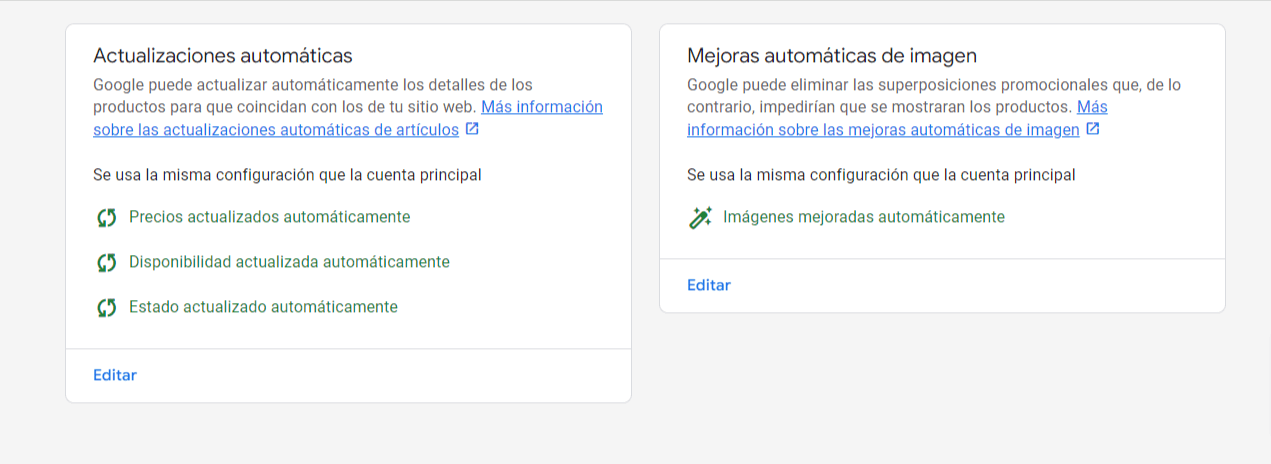The height and width of the screenshot is (464, 1271).
Task: Open Más información sobre las mejoras automáticas de imagen
Action: coord(897,118)
